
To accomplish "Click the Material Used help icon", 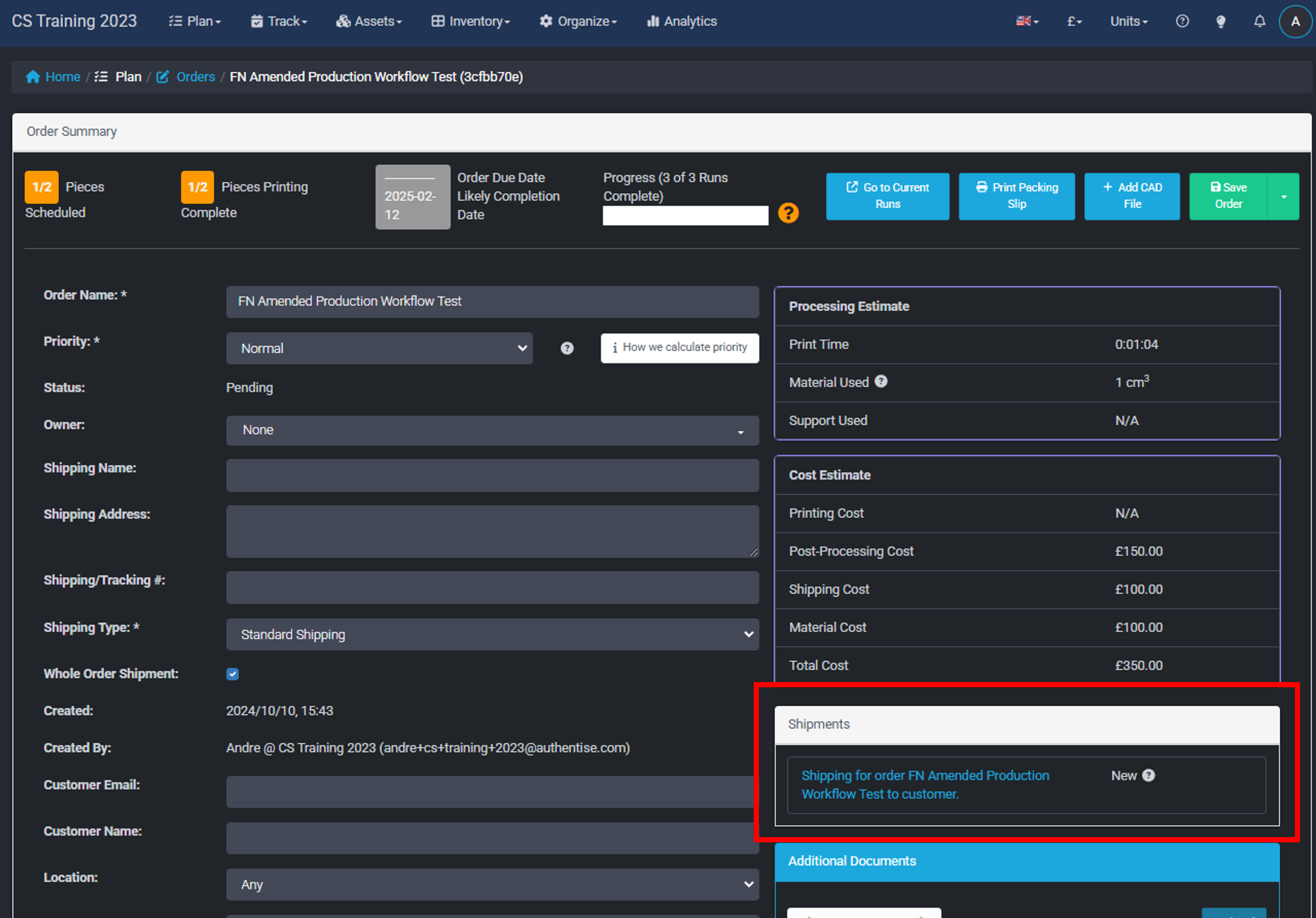I will pyautogui.click(x=881, y=382).
